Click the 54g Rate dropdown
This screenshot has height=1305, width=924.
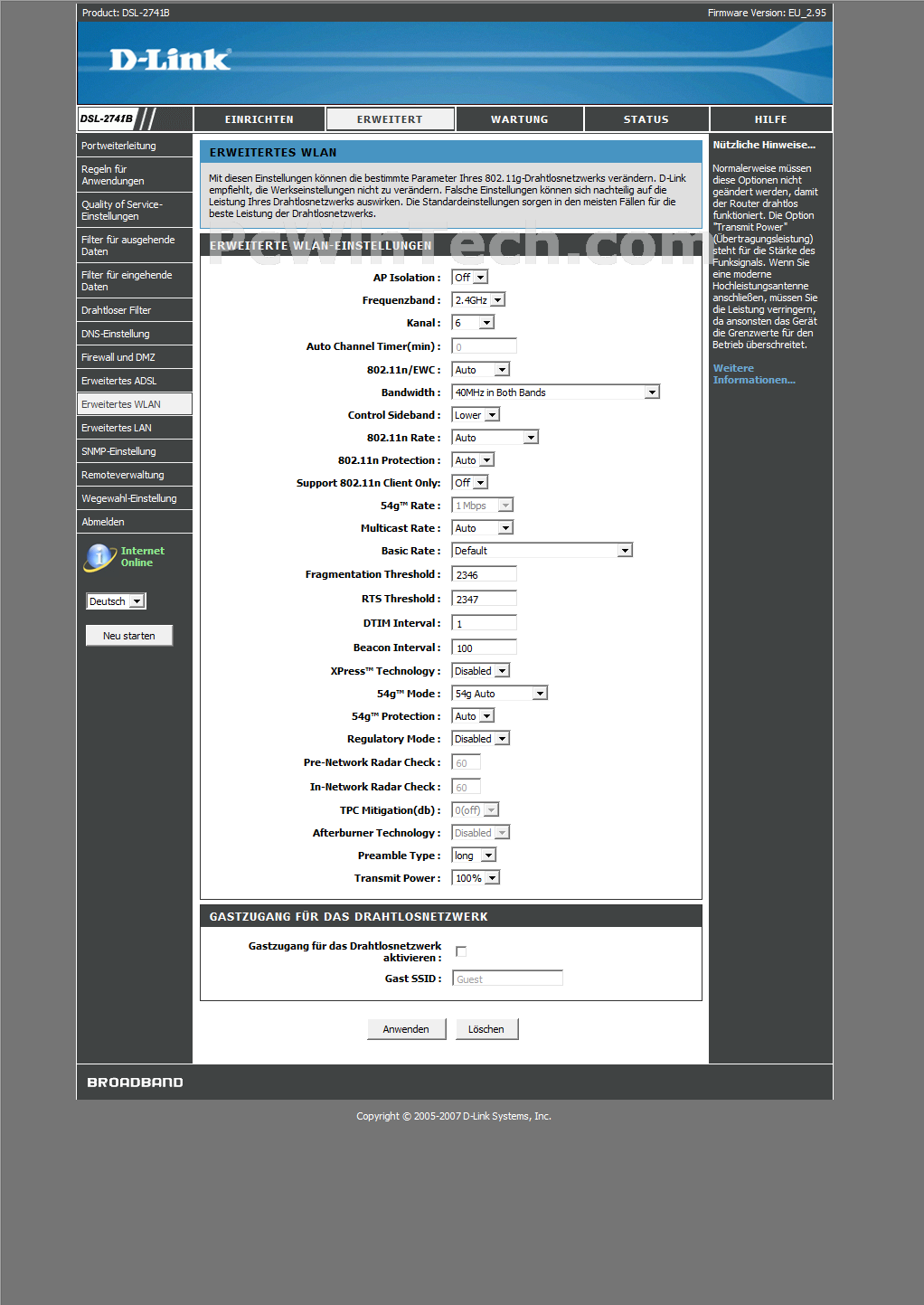483,506
